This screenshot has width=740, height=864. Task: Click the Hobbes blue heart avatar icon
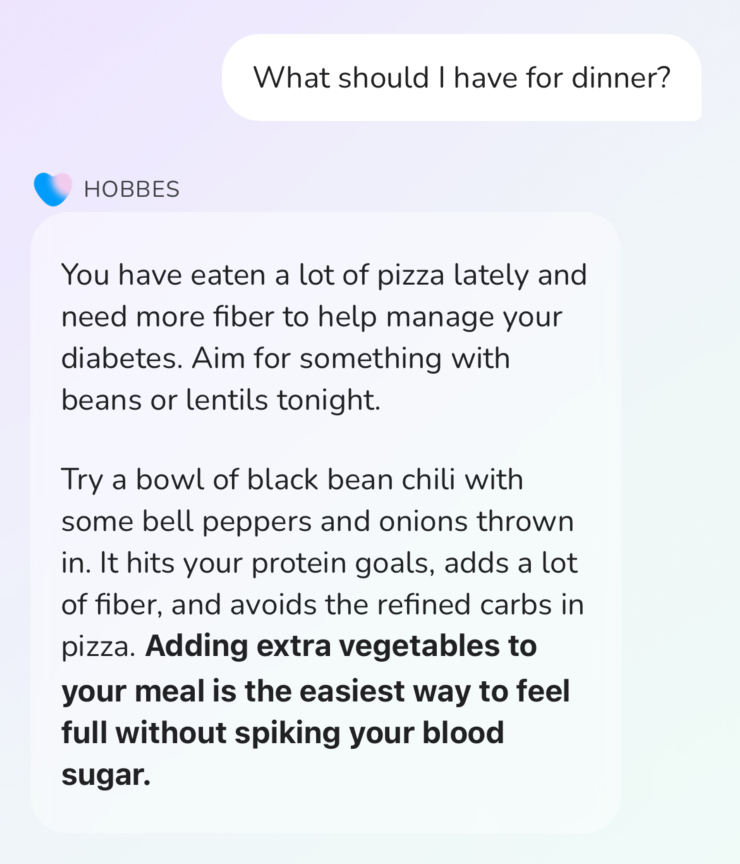52,188
